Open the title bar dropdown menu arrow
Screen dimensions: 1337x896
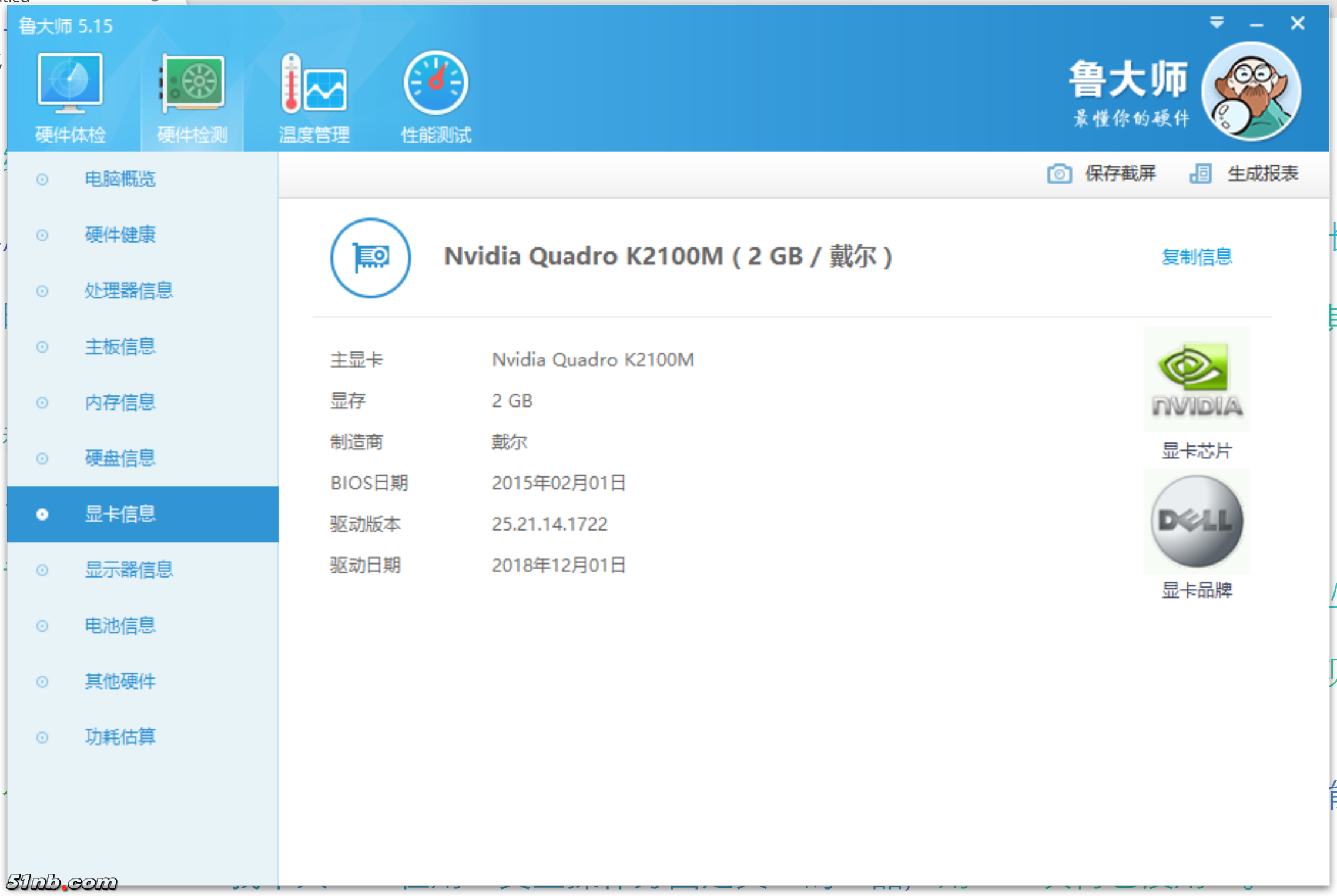(x=1217, y=23)
